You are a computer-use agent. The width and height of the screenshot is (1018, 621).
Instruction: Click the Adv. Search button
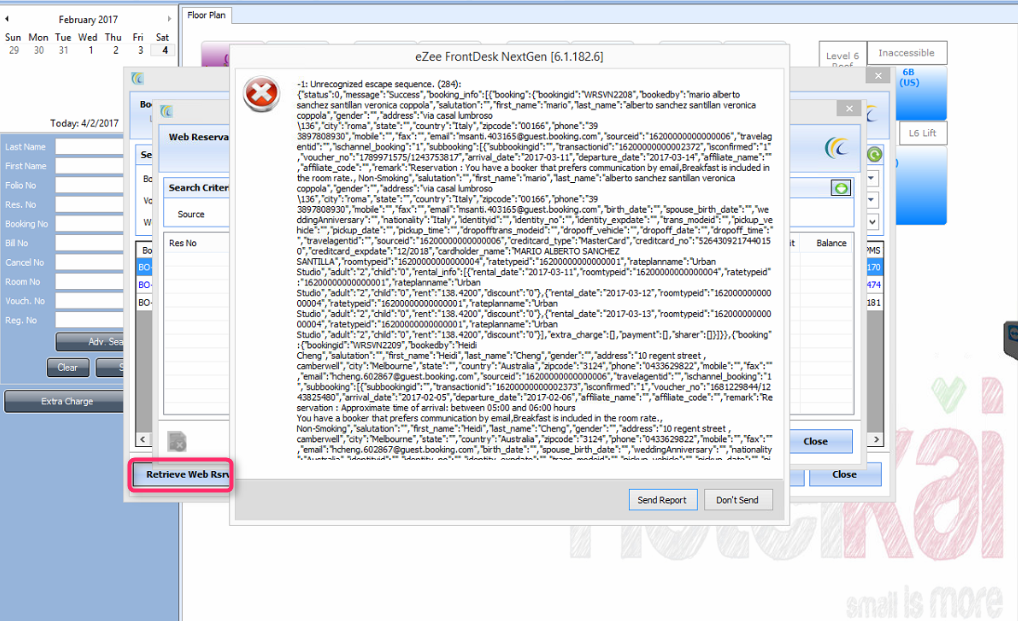point(90,341)
